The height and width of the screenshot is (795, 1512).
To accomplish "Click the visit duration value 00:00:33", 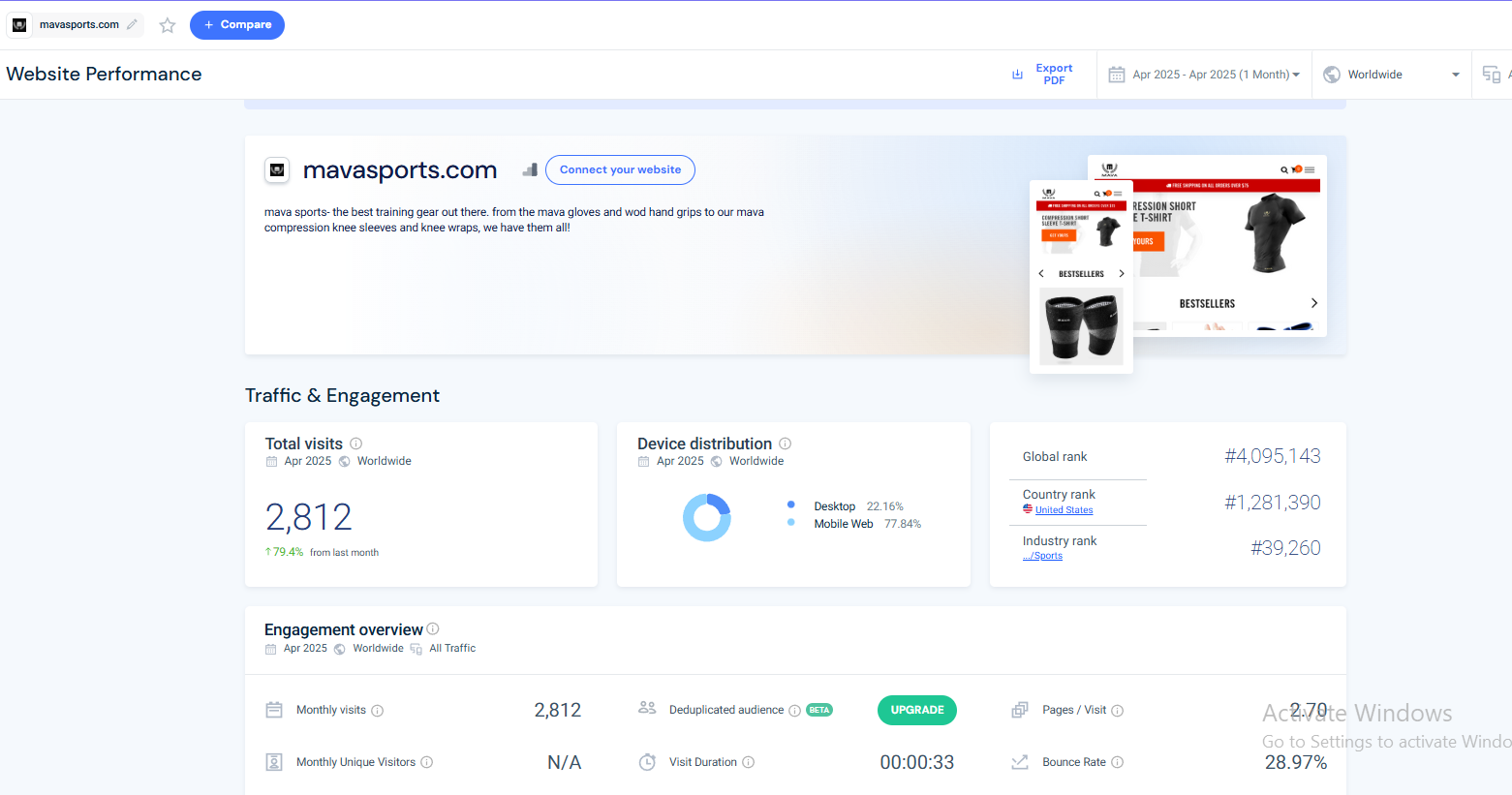I will point(917,762).
